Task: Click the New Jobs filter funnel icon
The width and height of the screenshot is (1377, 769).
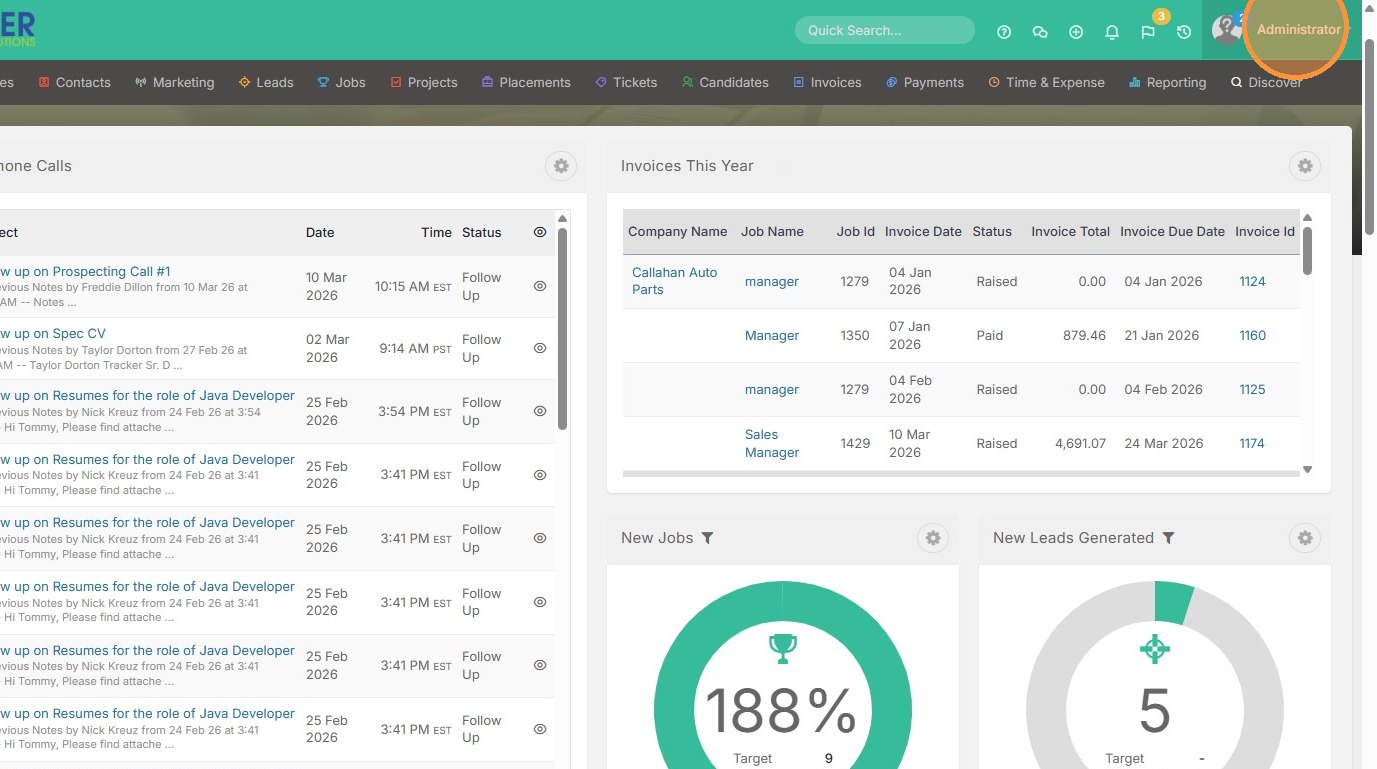Action: tap(708, 538)
